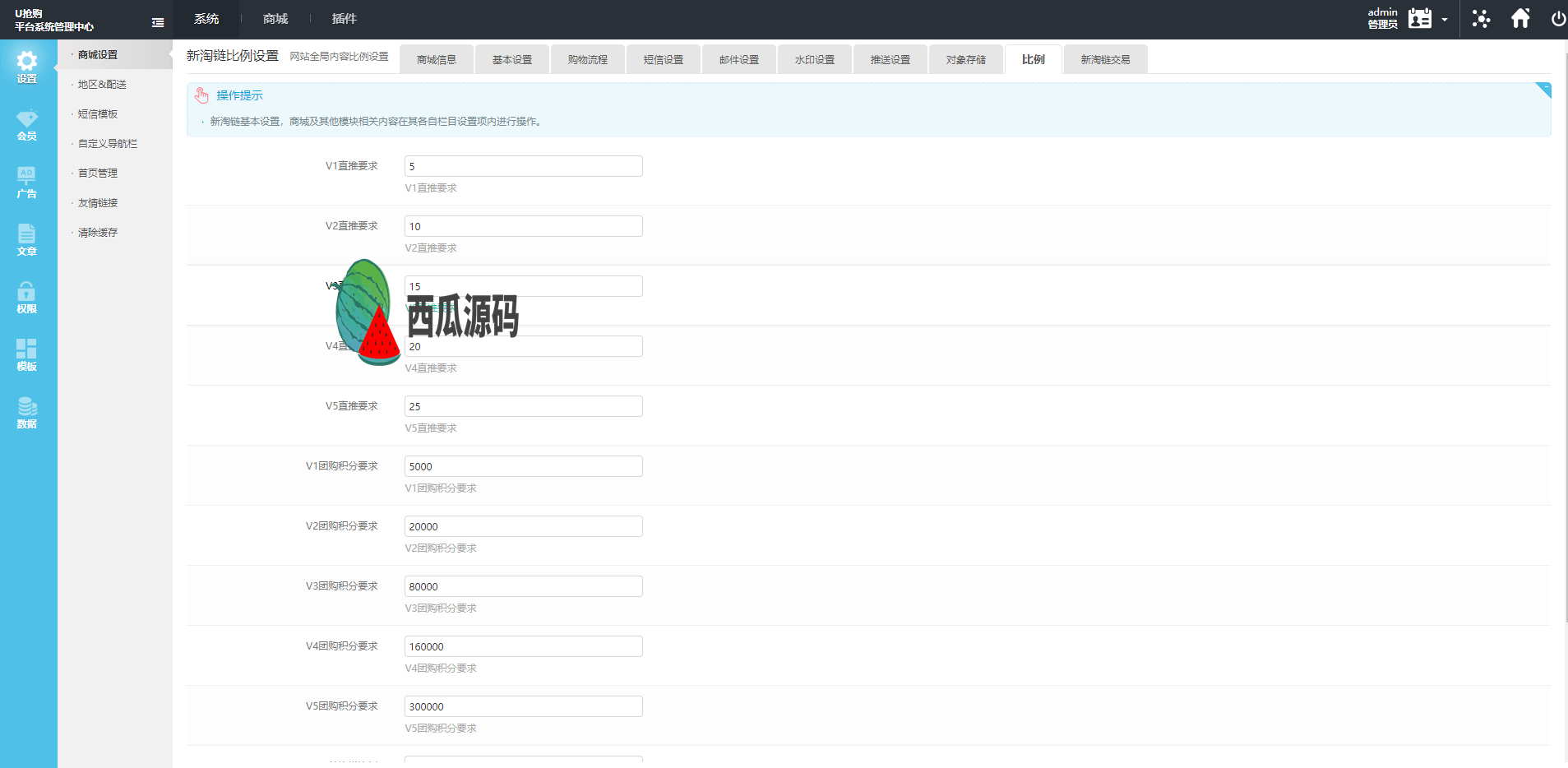Collapse the 操作提示 panel corner toggle

coord(1543,90)
